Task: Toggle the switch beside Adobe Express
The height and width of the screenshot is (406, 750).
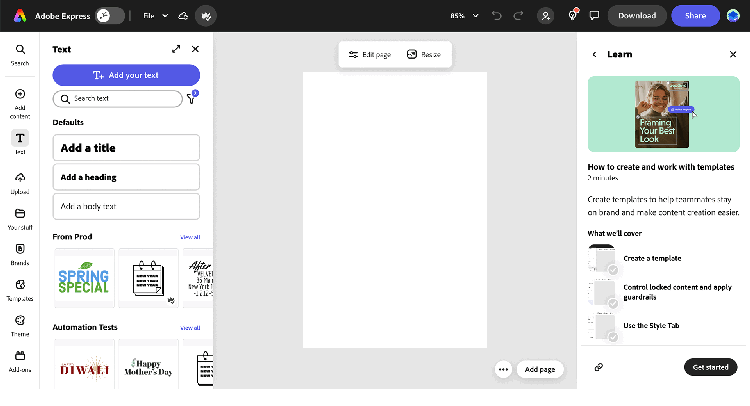Action: coord(110,16)
